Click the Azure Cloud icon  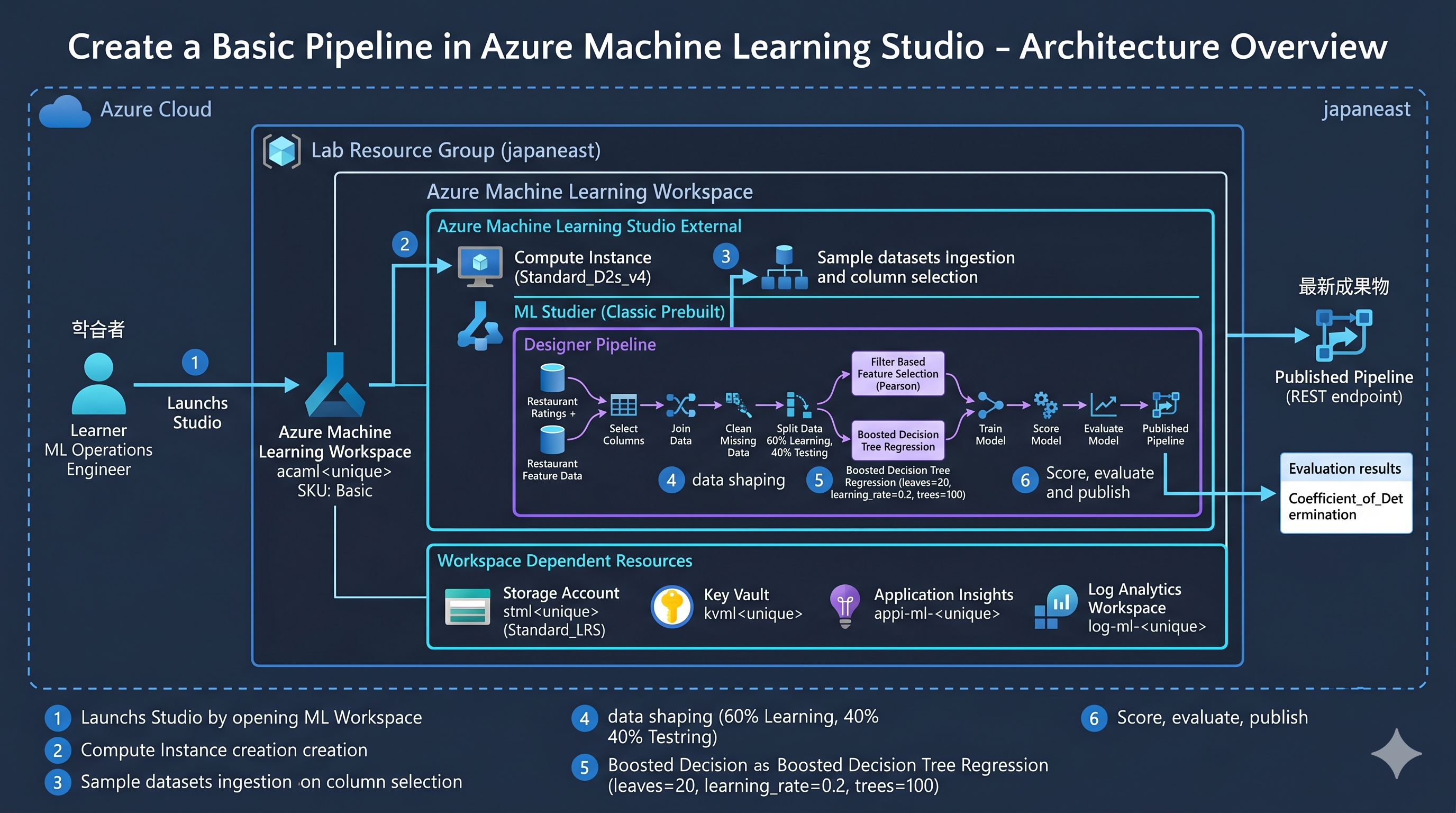pyautogui.click(x=65, y=111)
